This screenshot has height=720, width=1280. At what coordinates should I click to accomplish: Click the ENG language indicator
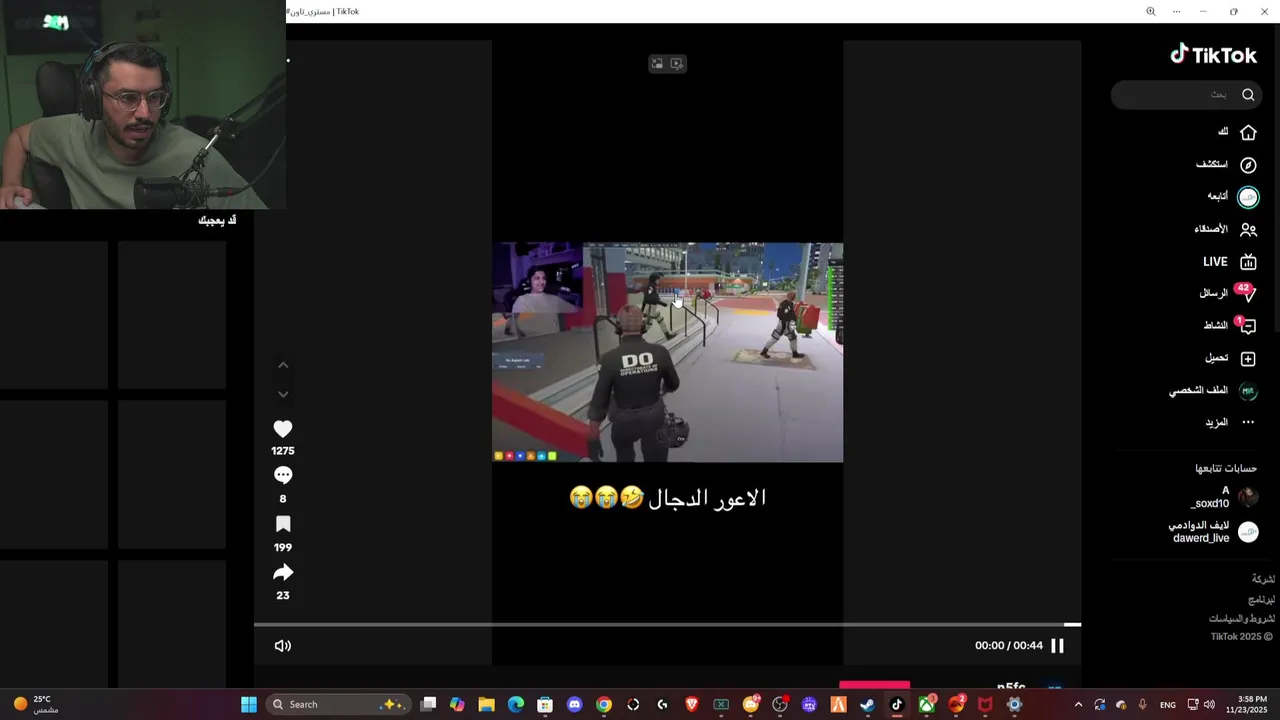click(x=1167, y=705)
